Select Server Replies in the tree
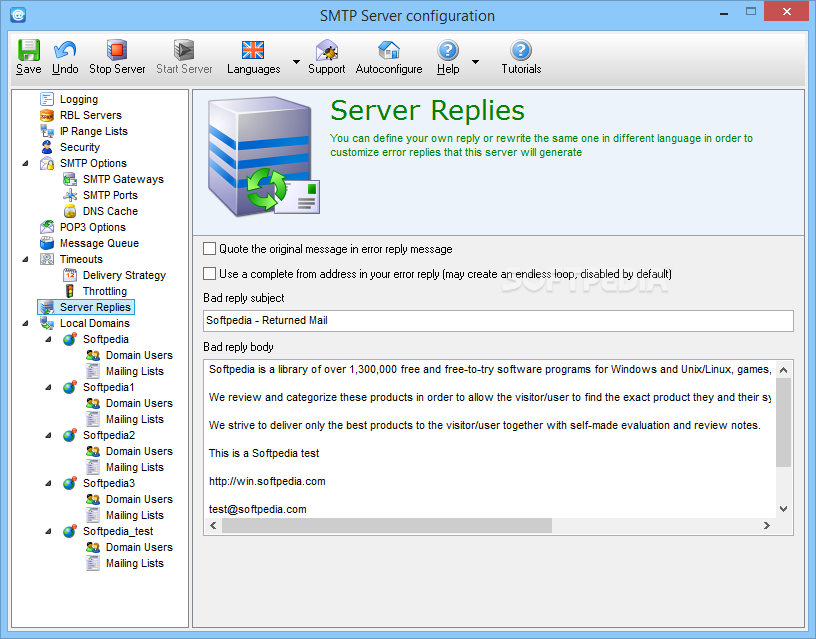The height and width of the screenshot is (639, 816). pyautogui.click(x=95, y=307)
